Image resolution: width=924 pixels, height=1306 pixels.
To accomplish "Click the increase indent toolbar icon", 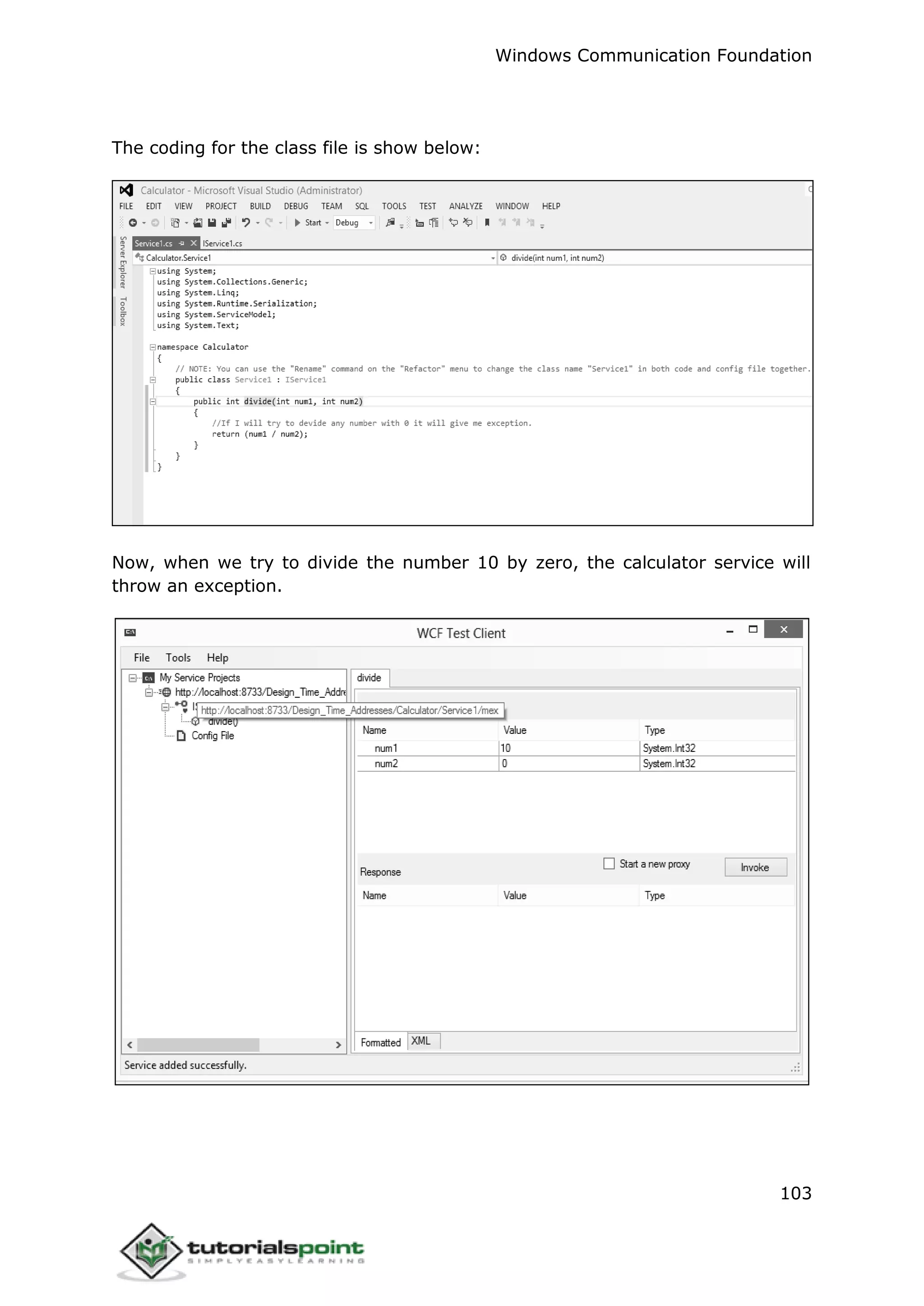I will coord(434,222).
